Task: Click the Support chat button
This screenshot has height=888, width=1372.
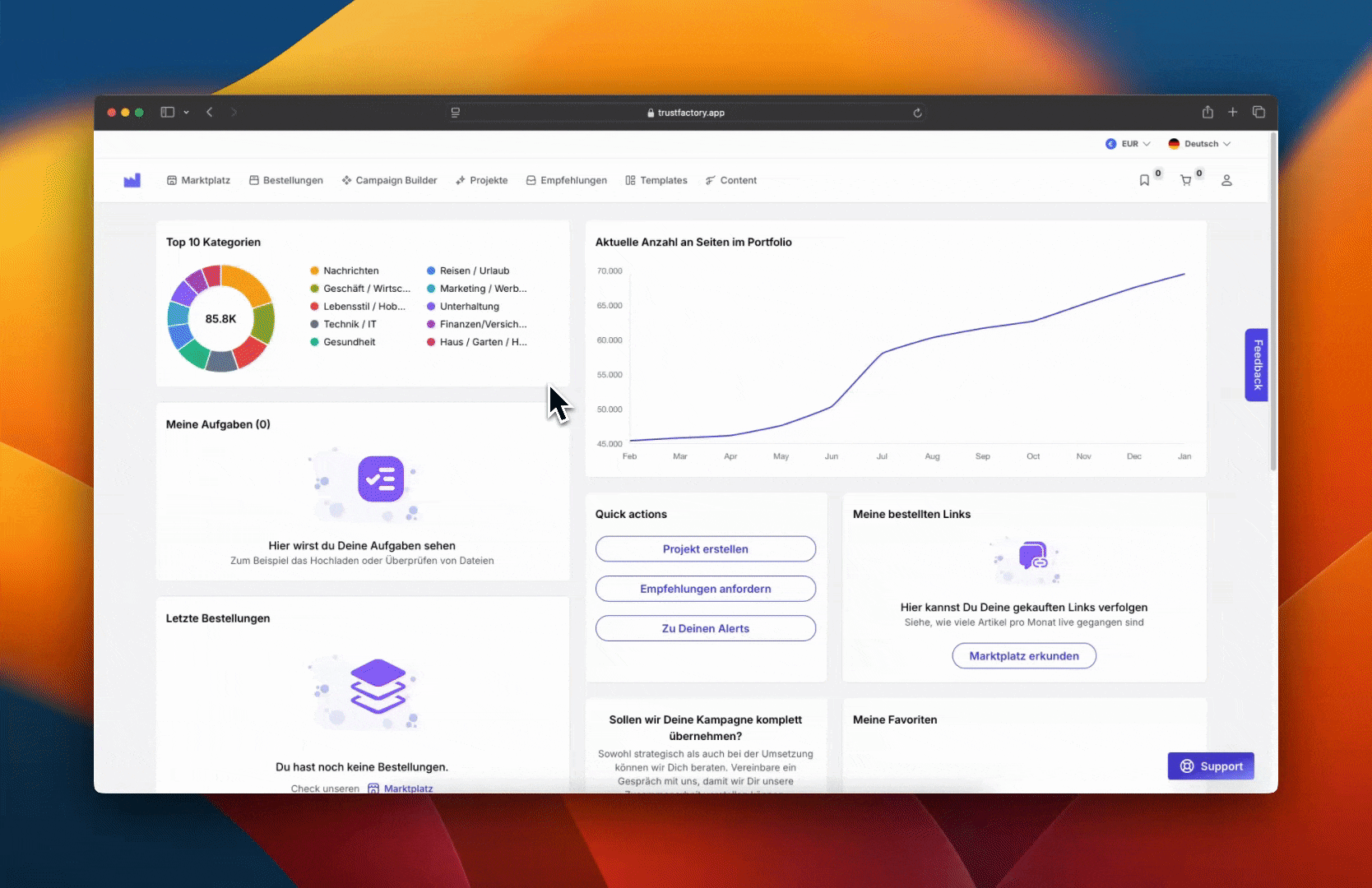Action: click(x=1211, y=766)
